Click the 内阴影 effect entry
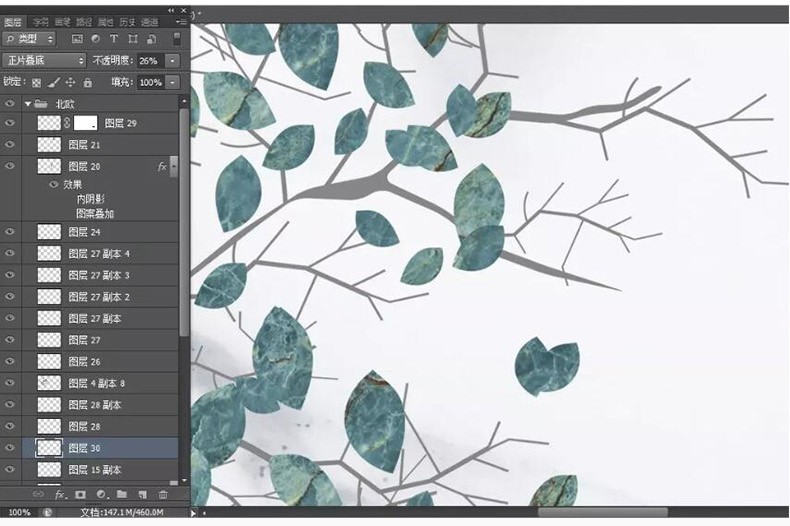Image resolution: width=790 pixels, height=526 pixels. [x=92, y=199]
